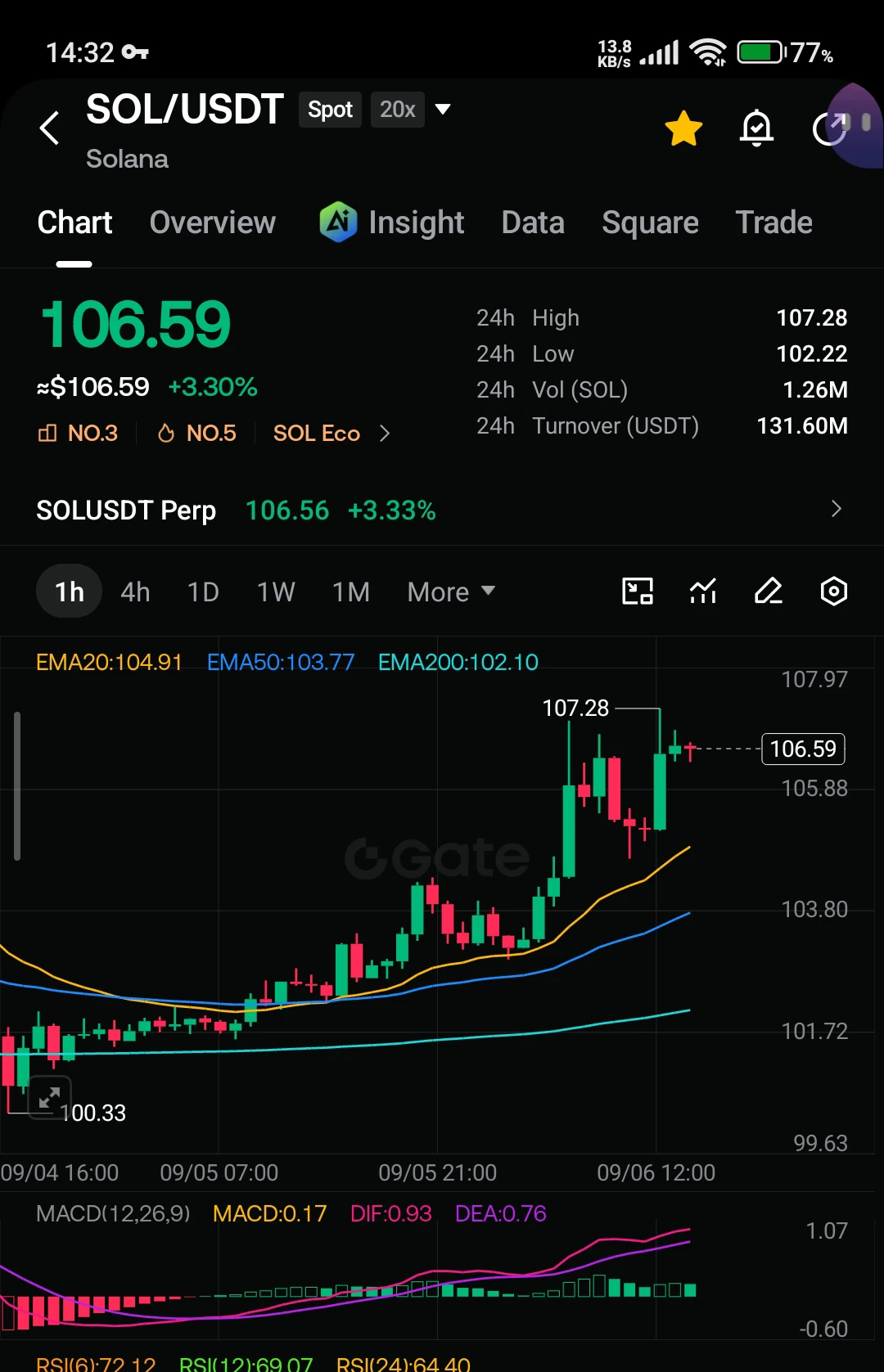Tap the 20x leverage badge

tap(397, 110)
